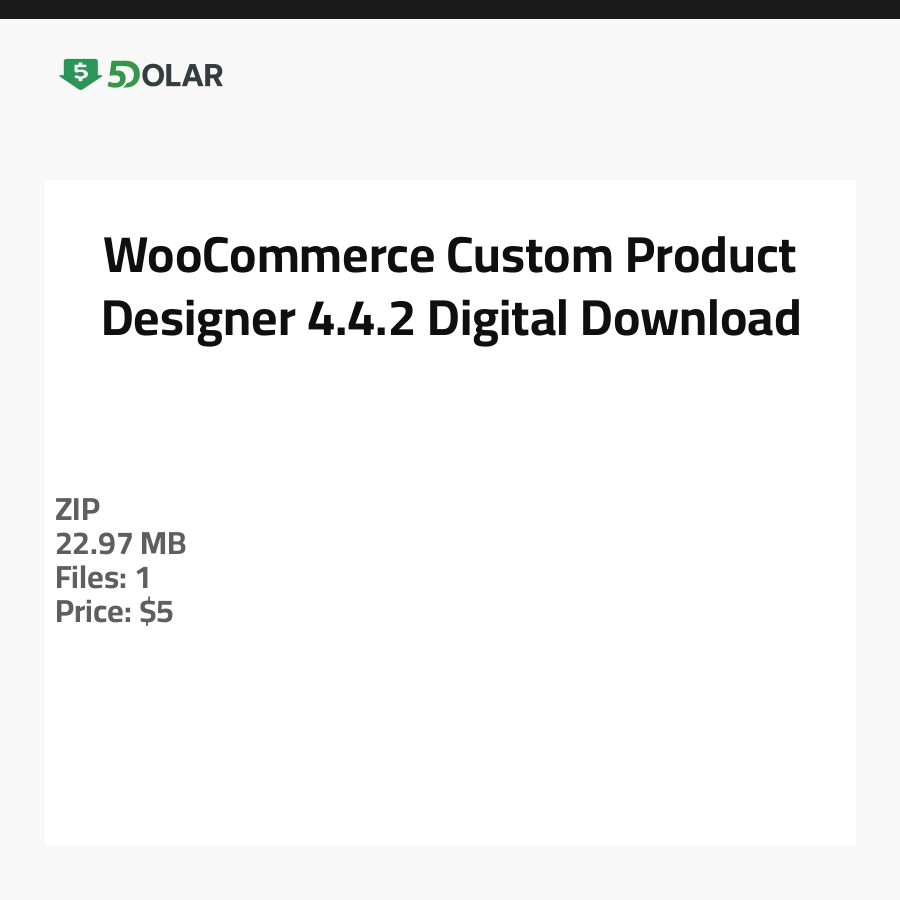The image size is (900, 900).
Task: Click the "22.97 MB" file size text
Action: tap(121, 544)
